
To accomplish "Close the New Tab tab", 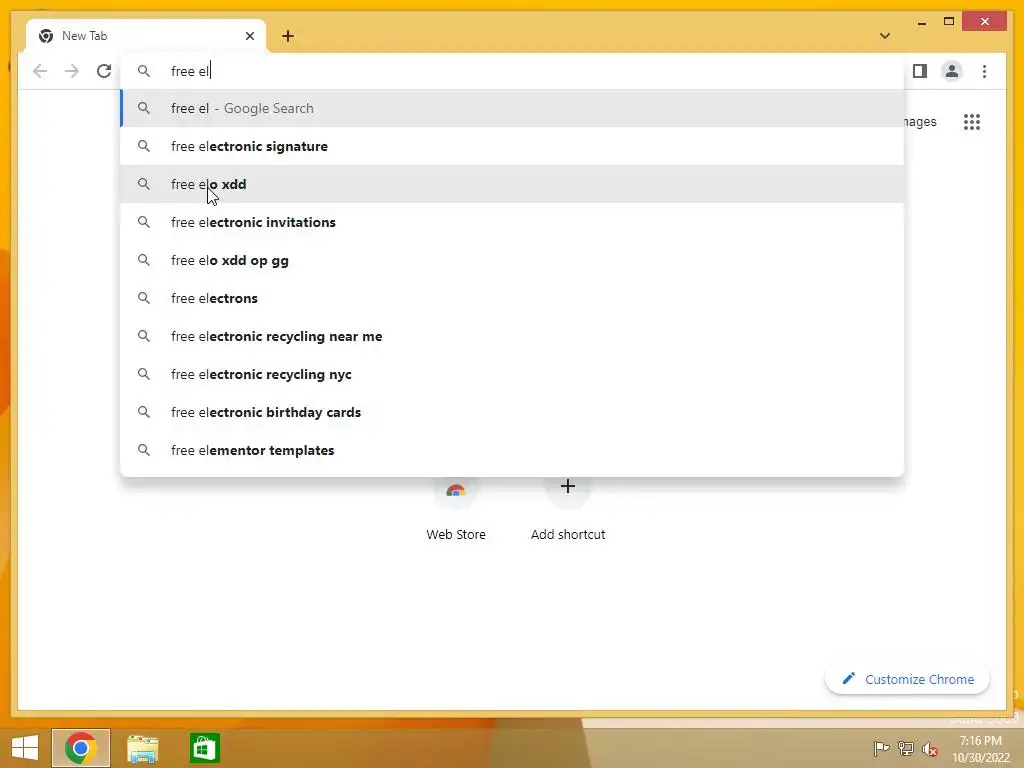I will pos(249,36).
